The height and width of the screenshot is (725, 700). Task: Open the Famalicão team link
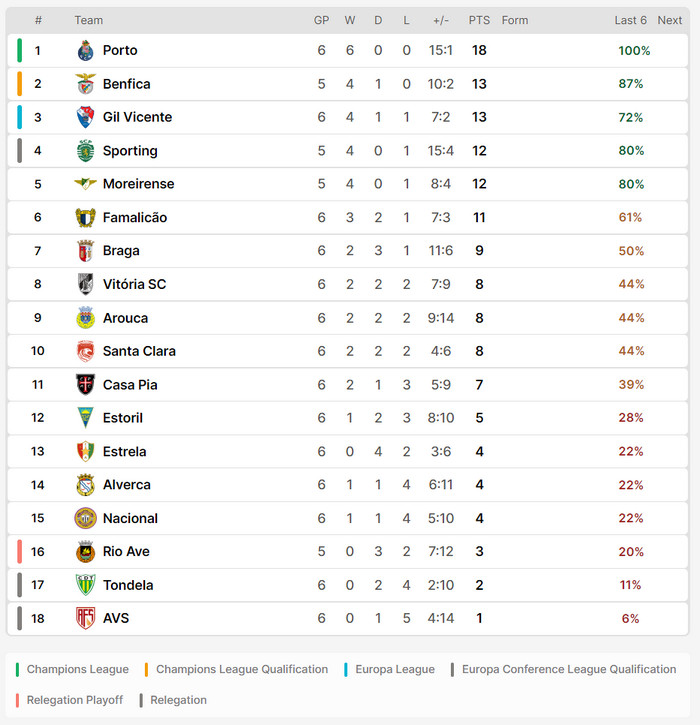[x=135, y=218]
